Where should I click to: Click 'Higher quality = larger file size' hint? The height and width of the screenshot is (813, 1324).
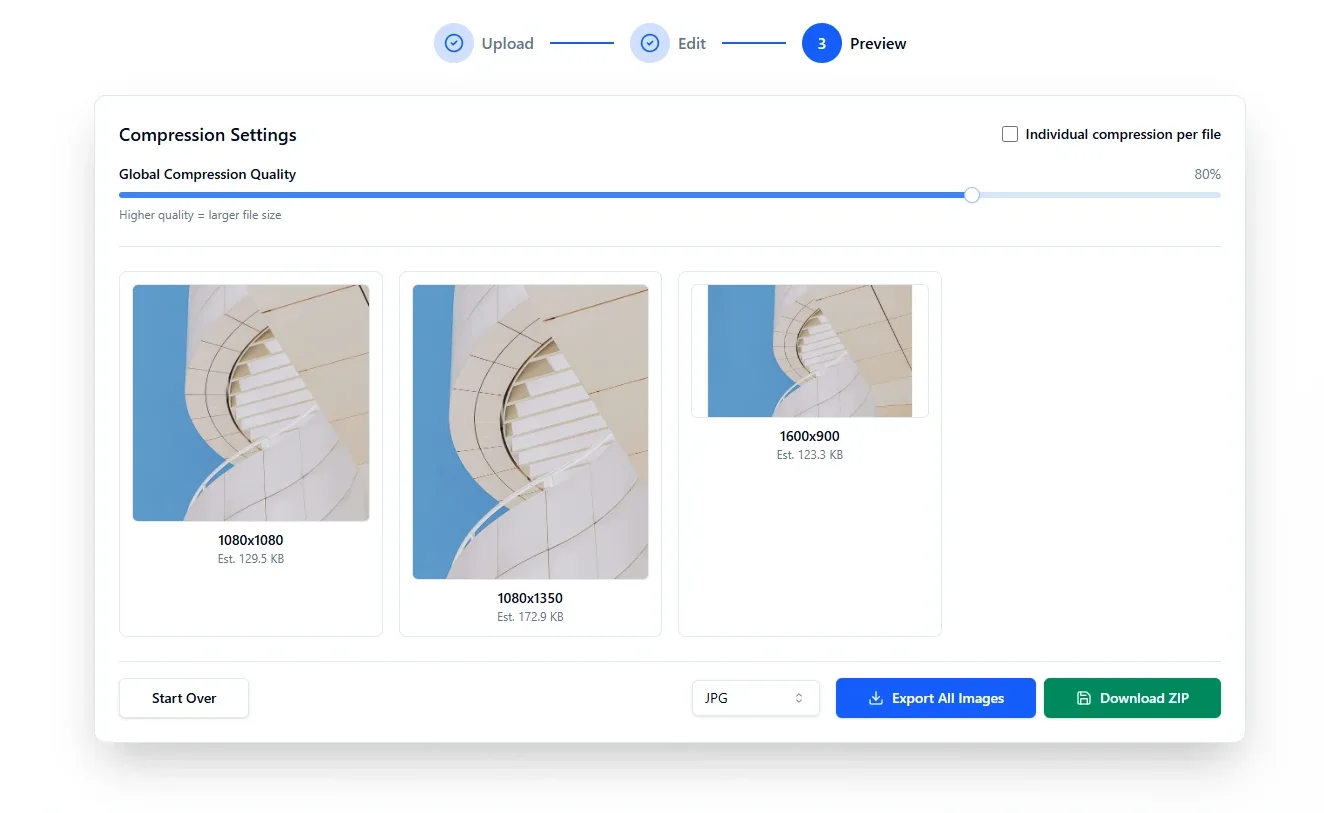coord(200,215)
